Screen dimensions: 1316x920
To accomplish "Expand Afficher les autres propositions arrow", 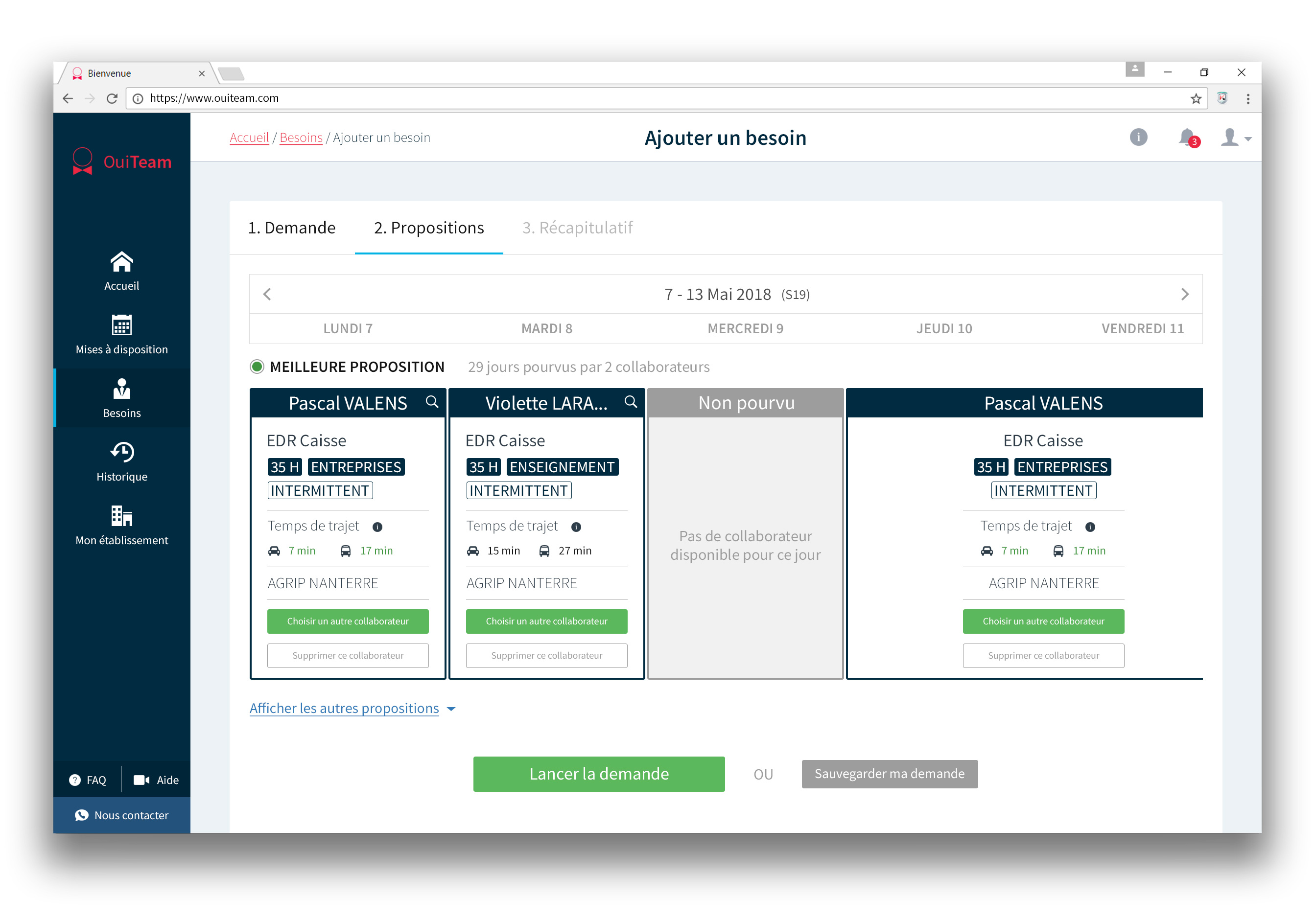I will pos(451,709).
